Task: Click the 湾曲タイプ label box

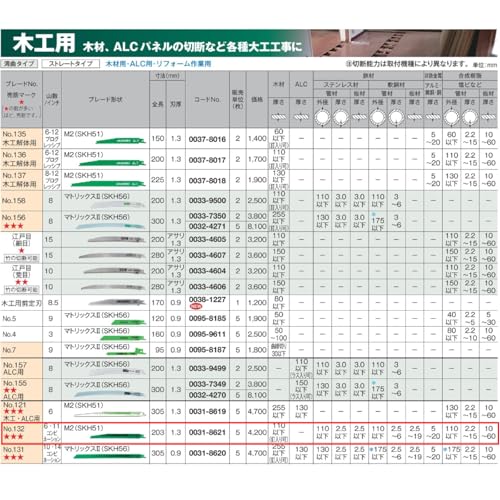Action: pos(19,63)
